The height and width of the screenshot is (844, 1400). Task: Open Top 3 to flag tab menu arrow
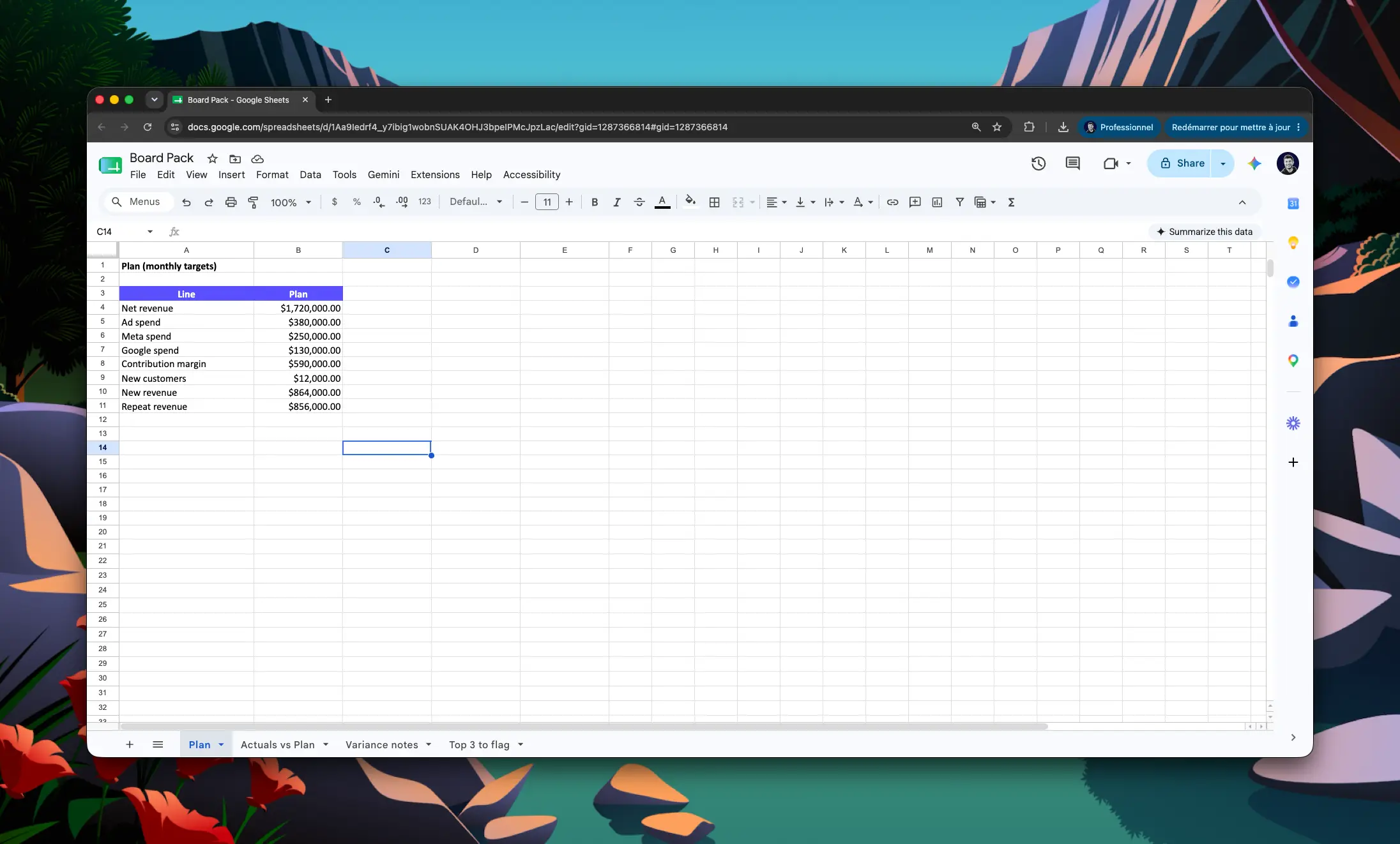[521, 745]
